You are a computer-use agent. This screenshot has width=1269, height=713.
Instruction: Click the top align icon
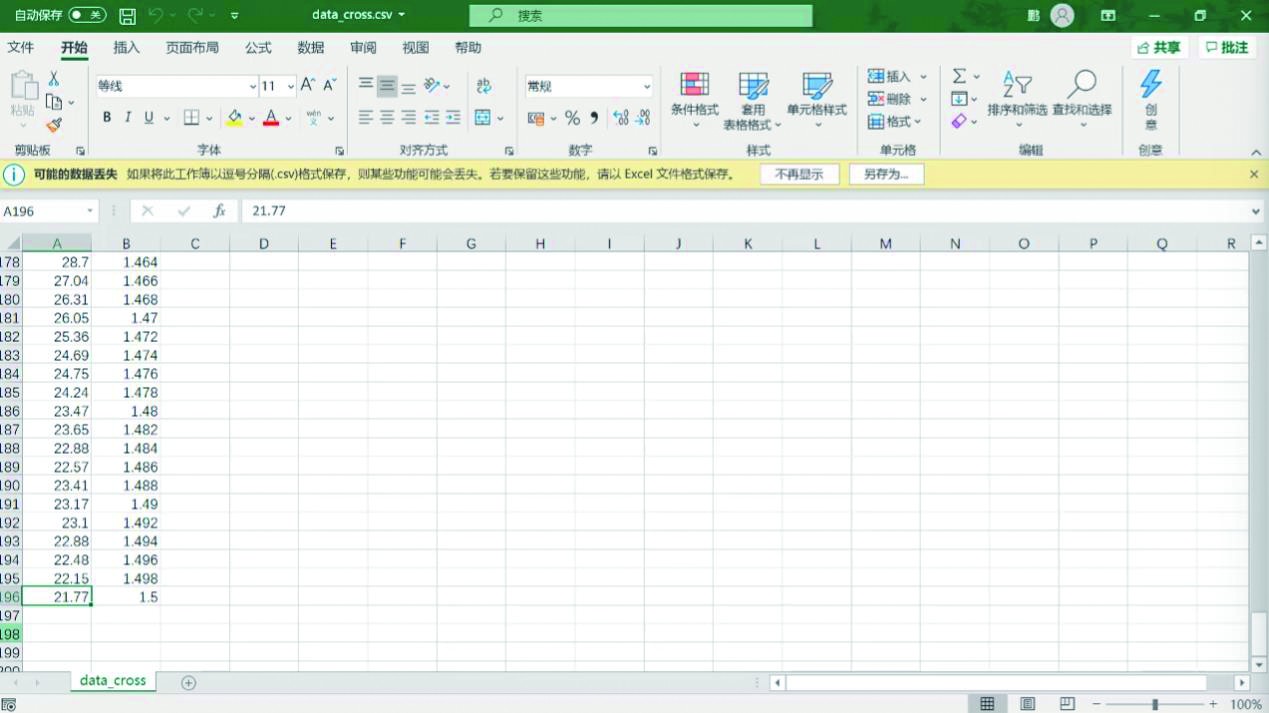coord(366,86)
